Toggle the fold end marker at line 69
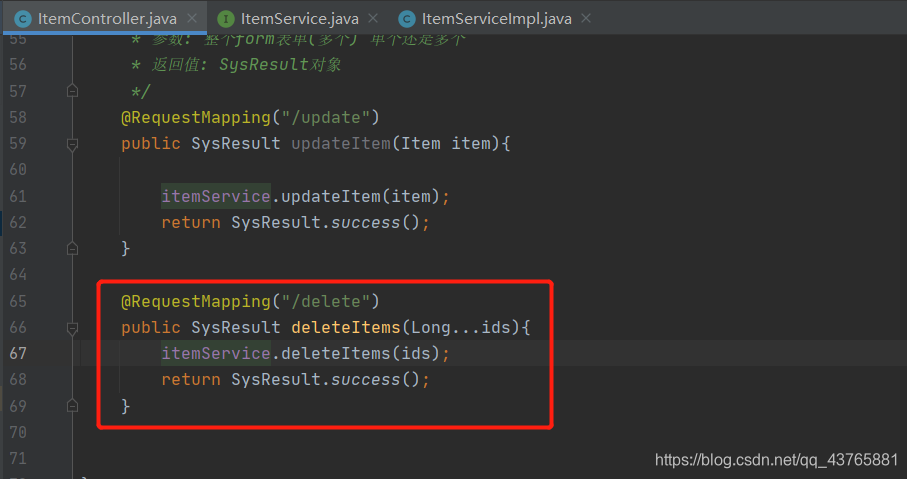The height and width of the screenshot is (479, 907). [72, 406]
